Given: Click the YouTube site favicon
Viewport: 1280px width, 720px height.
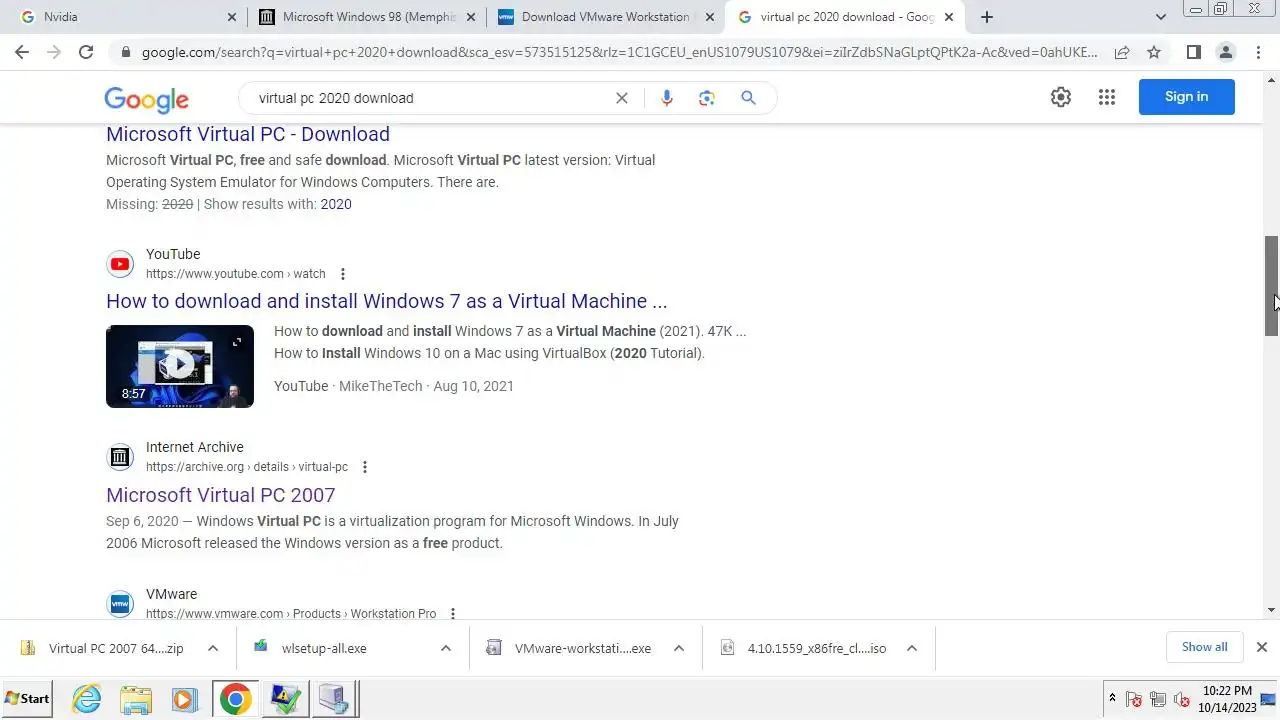Looking at the screenshot, I should [x=120, y=264].
